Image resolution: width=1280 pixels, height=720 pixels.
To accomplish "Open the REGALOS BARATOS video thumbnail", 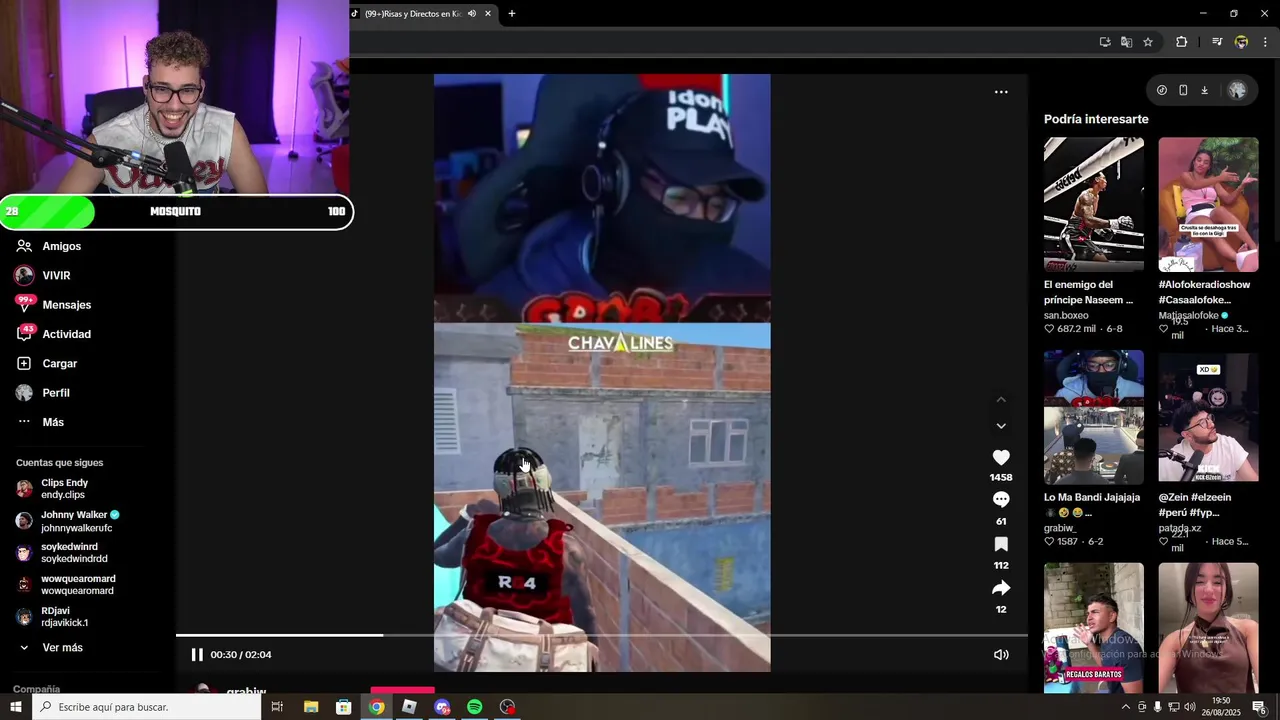I will click(x=1093, y=627).
